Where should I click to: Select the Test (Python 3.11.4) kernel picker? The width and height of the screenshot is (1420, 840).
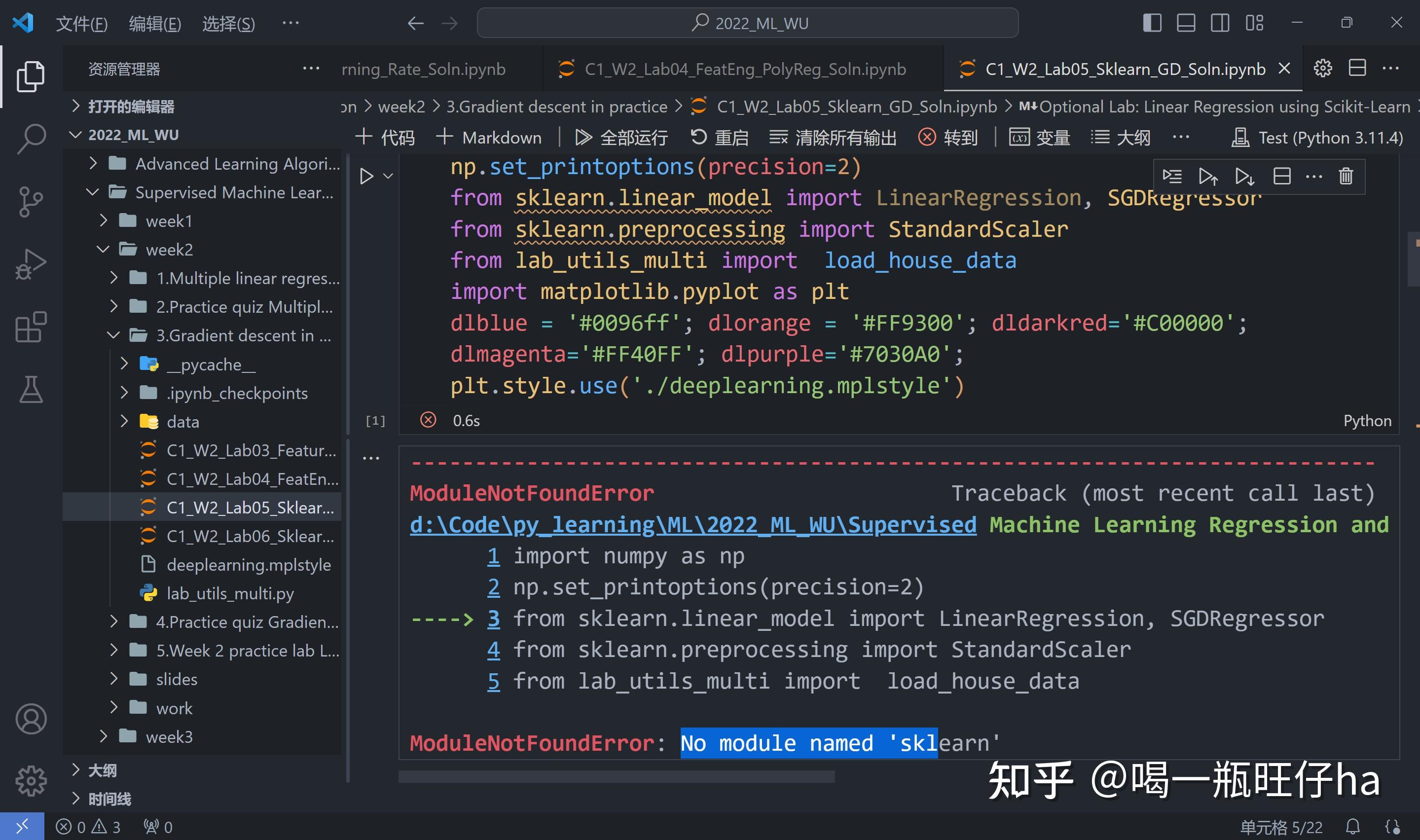pos(1317,138)
